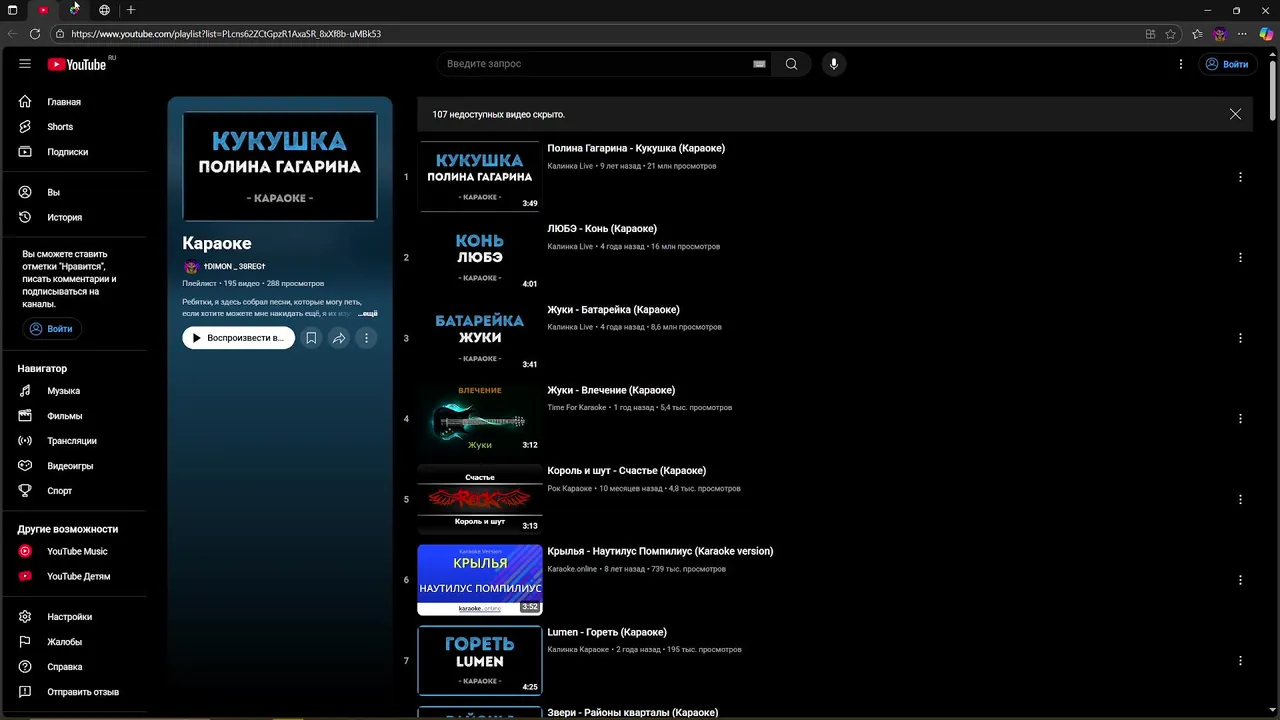Click the sidebar Войти button

click(x=51, y=329)
